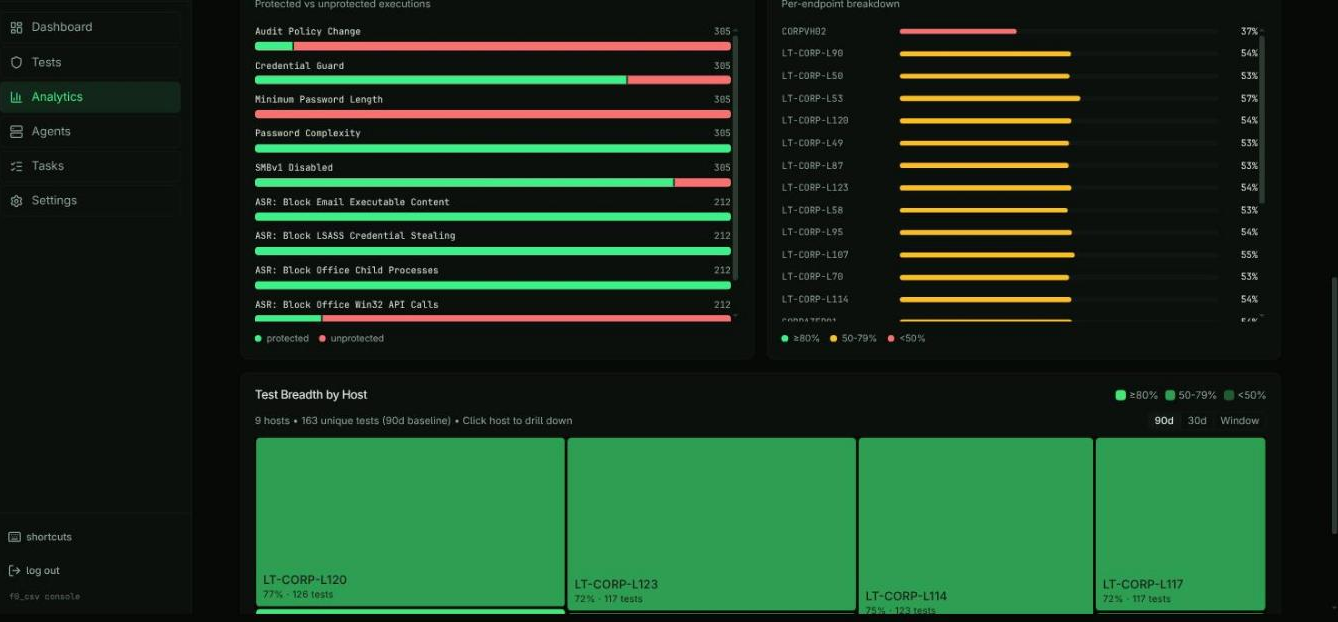This screenshot has height=622, width=1338.
Task: Click the shortcuts keyboard icon
Action: coord(14,537)
